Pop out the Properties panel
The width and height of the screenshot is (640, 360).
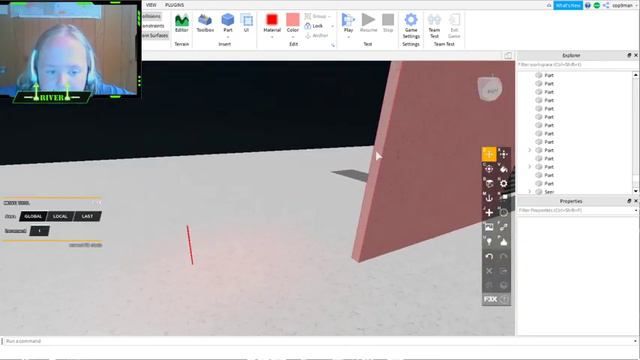point(629,201)
